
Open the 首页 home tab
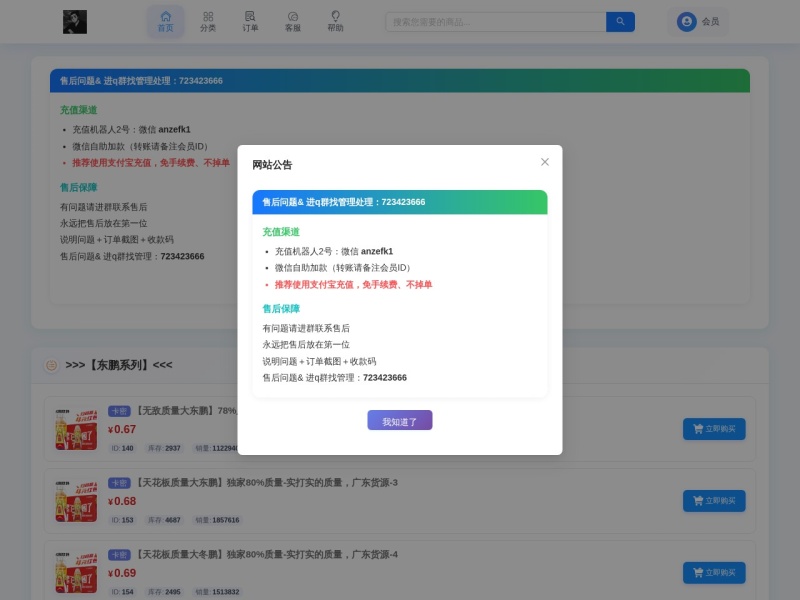165,22
